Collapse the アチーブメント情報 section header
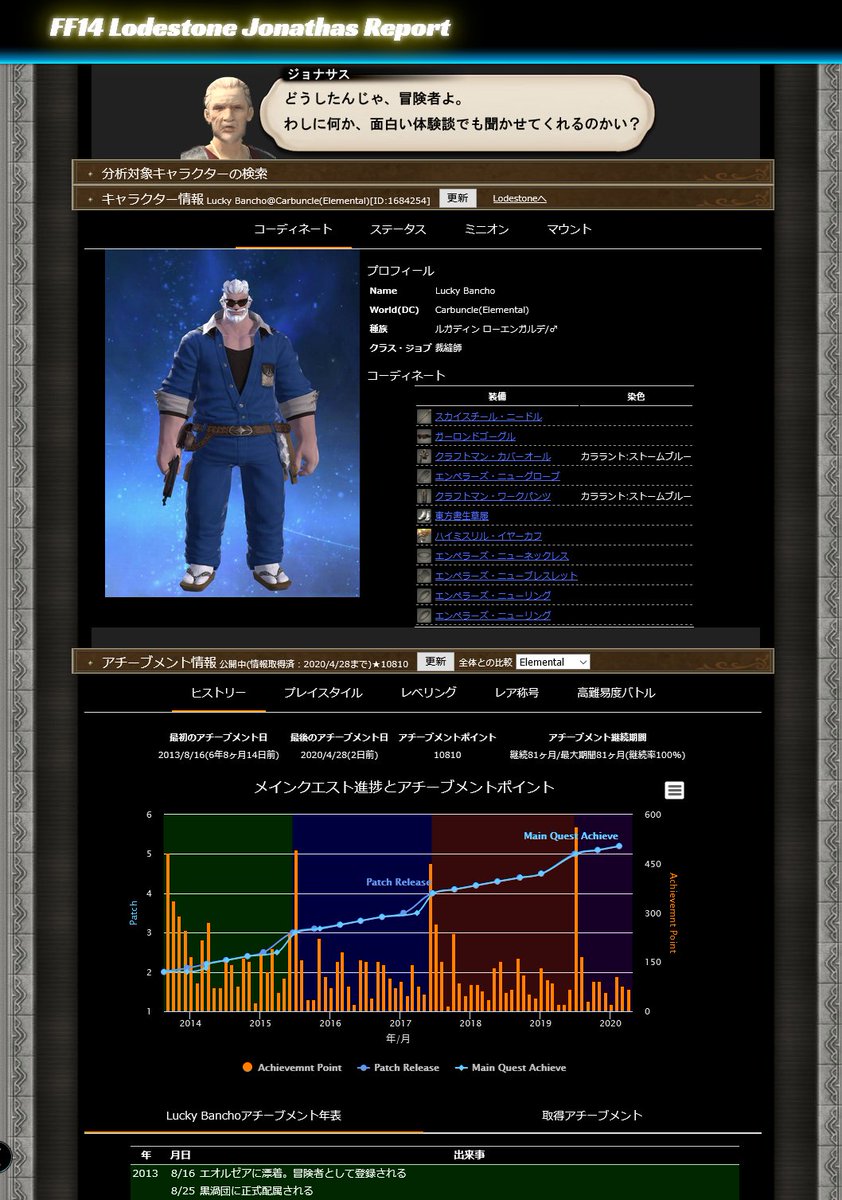Viewport: 842px width, 1200px height. pos(423,661)
